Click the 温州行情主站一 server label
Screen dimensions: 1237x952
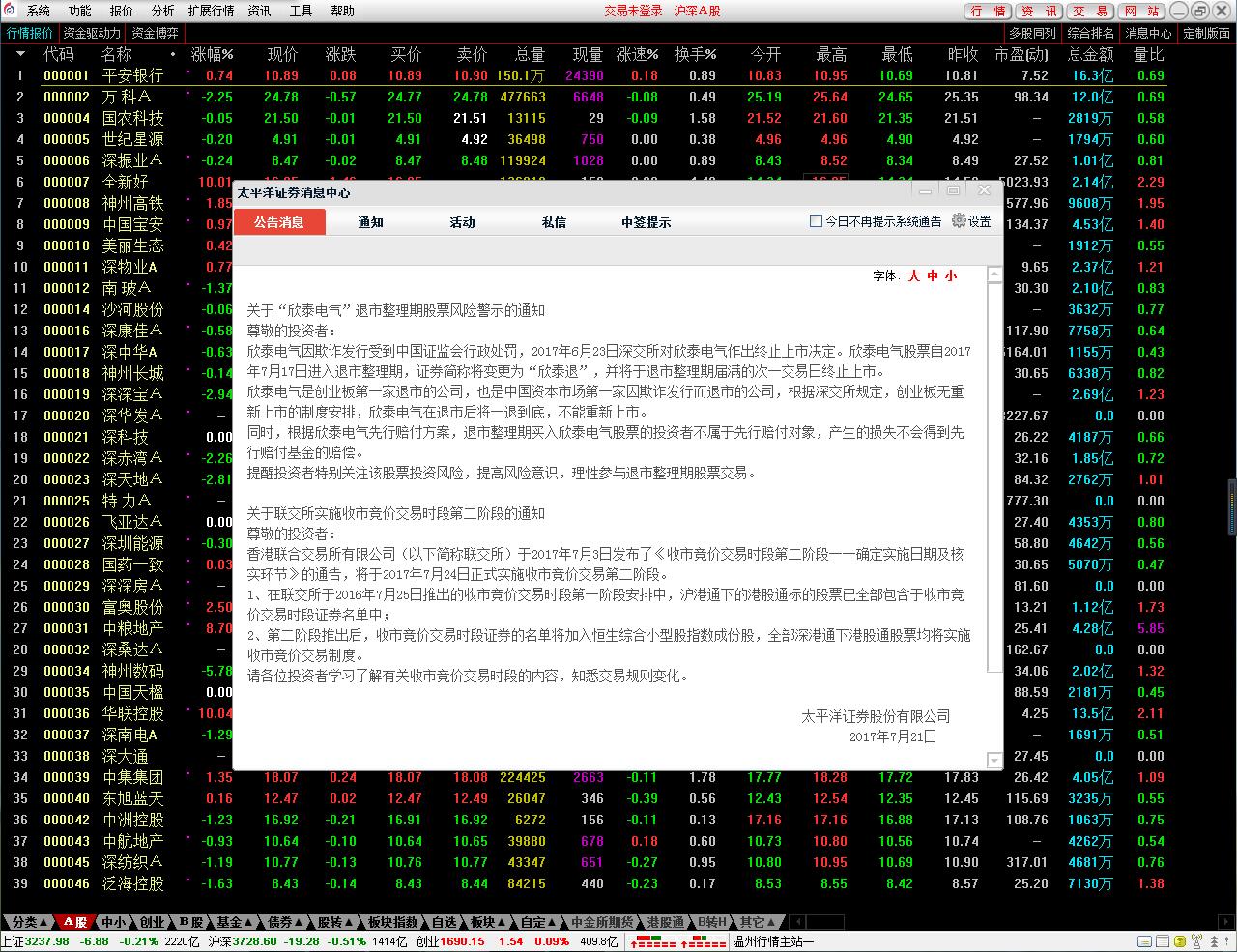[773, 941]
